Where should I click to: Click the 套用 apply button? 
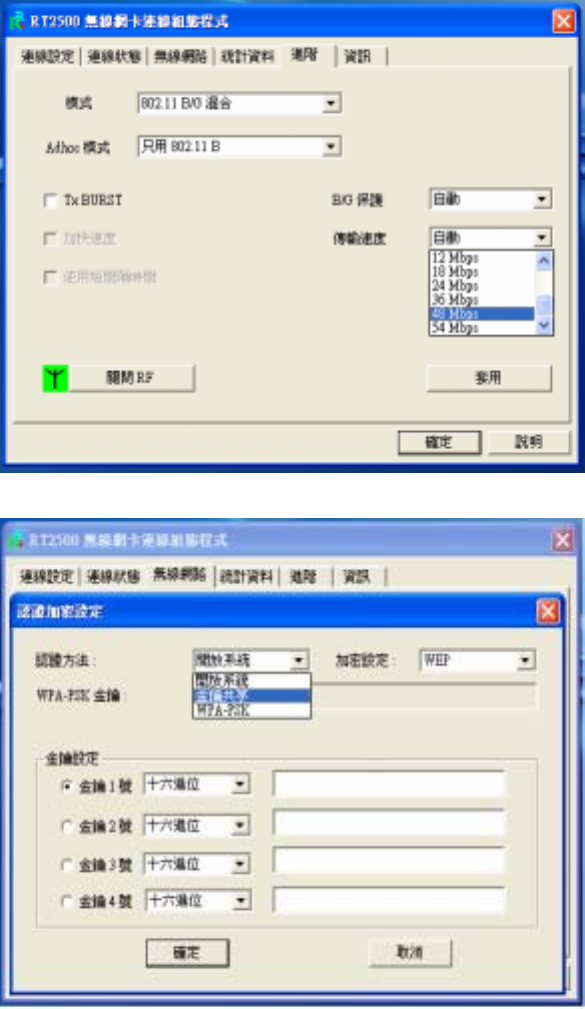[x=489, y=378]
